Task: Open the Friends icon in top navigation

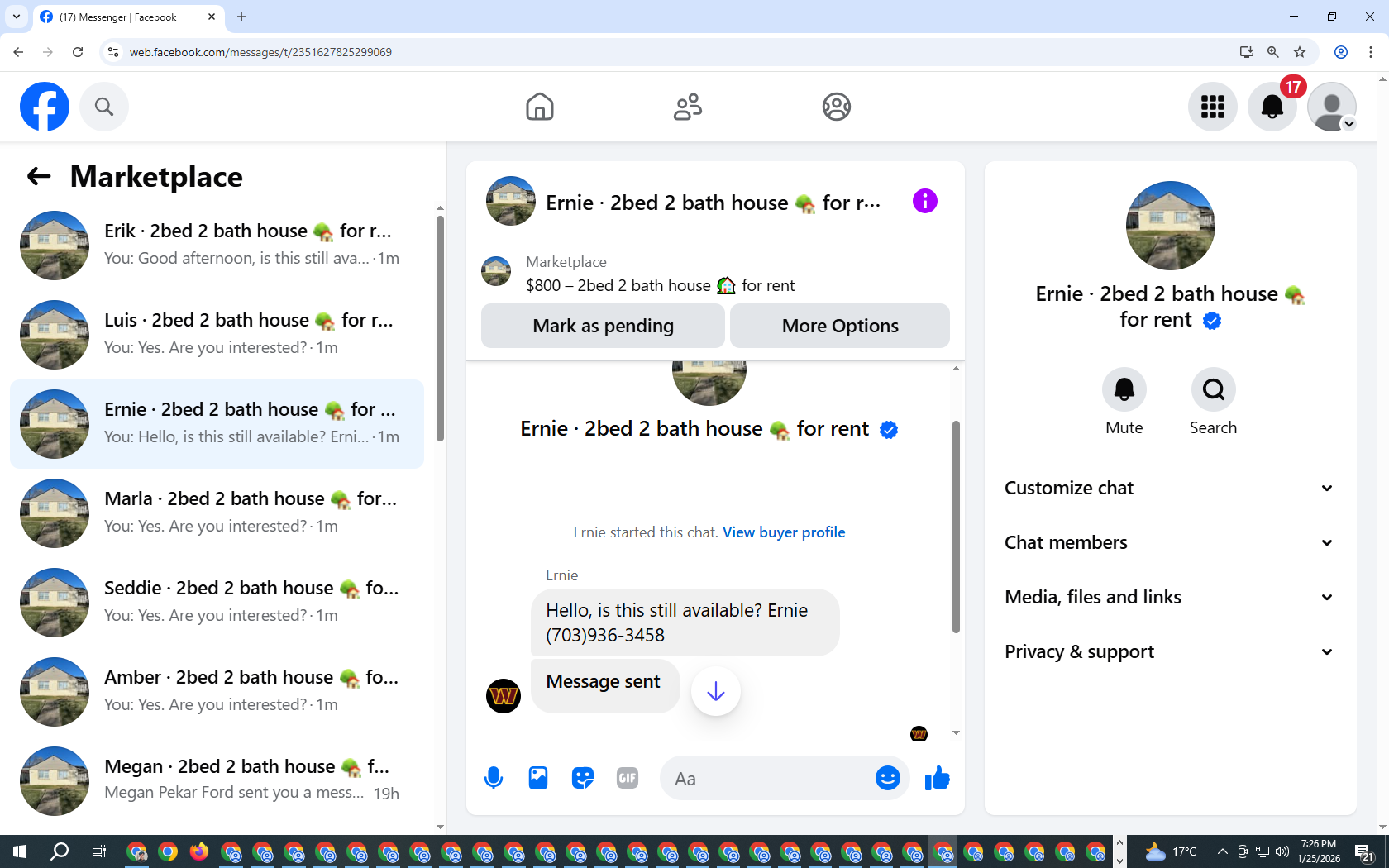Action: pyautogui.click(x=688, y=107)
